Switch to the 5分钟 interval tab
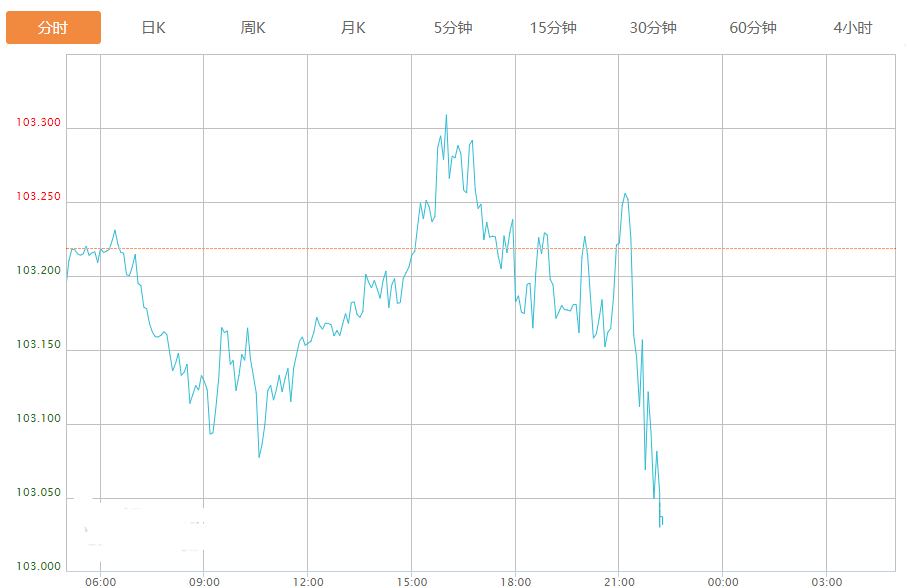Screen dimensions: 907x588 coord(453,28)
